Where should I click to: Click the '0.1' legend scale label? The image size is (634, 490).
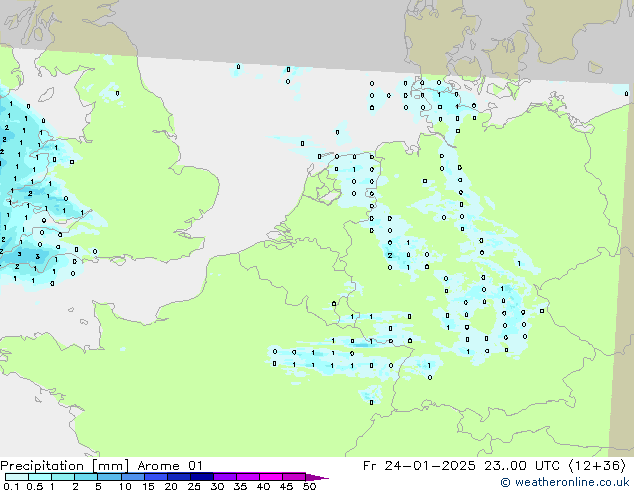(x=11, y=486)
